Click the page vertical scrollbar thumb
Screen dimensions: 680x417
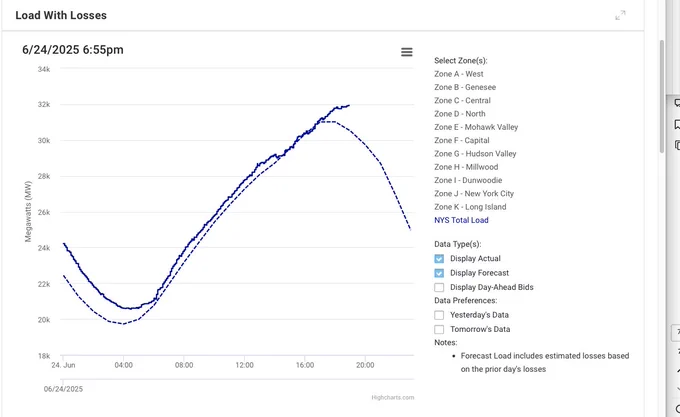click(x=661, y=96)
